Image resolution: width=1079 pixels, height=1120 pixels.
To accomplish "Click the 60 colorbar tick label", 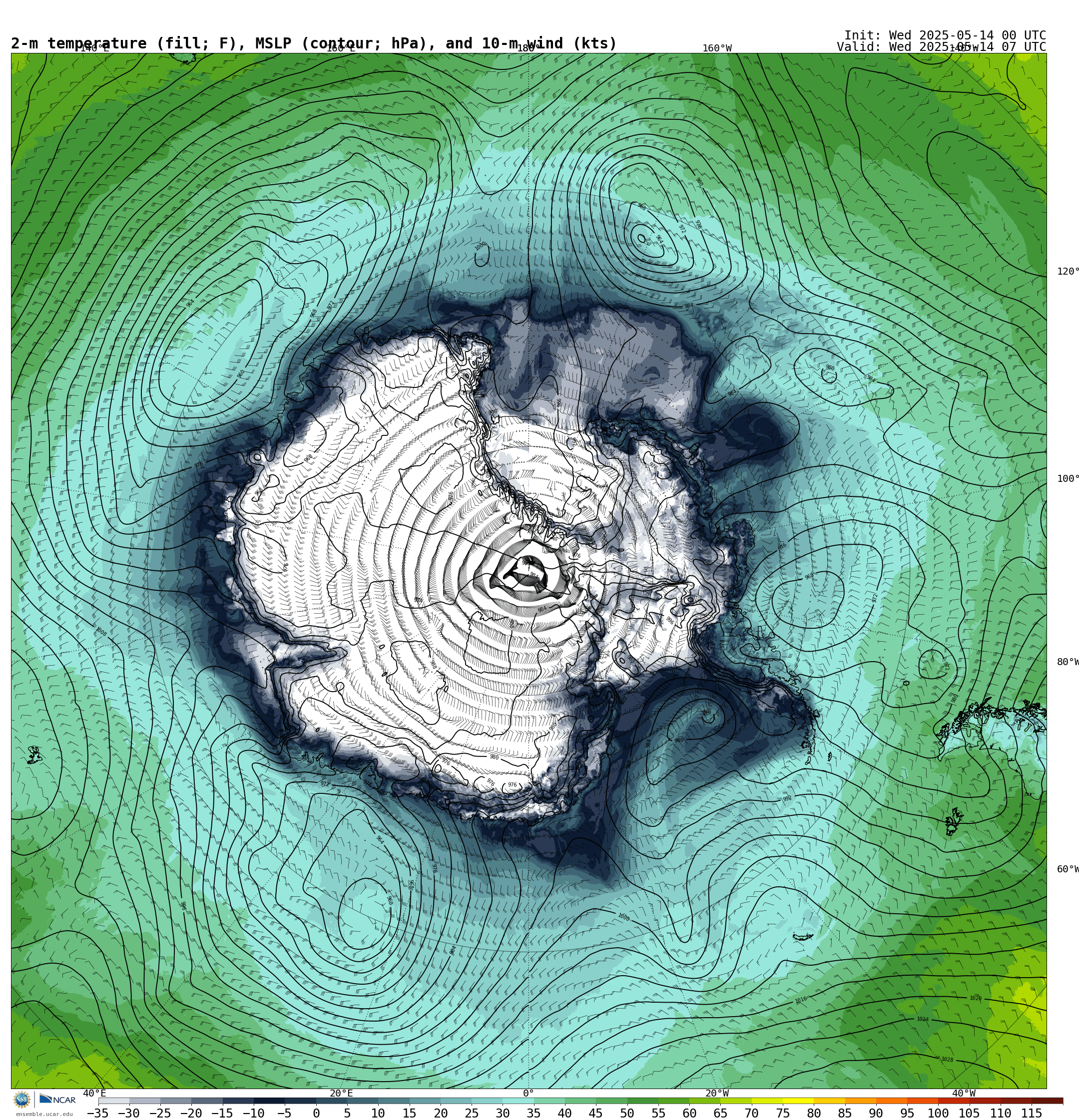I will (689, 1113).
